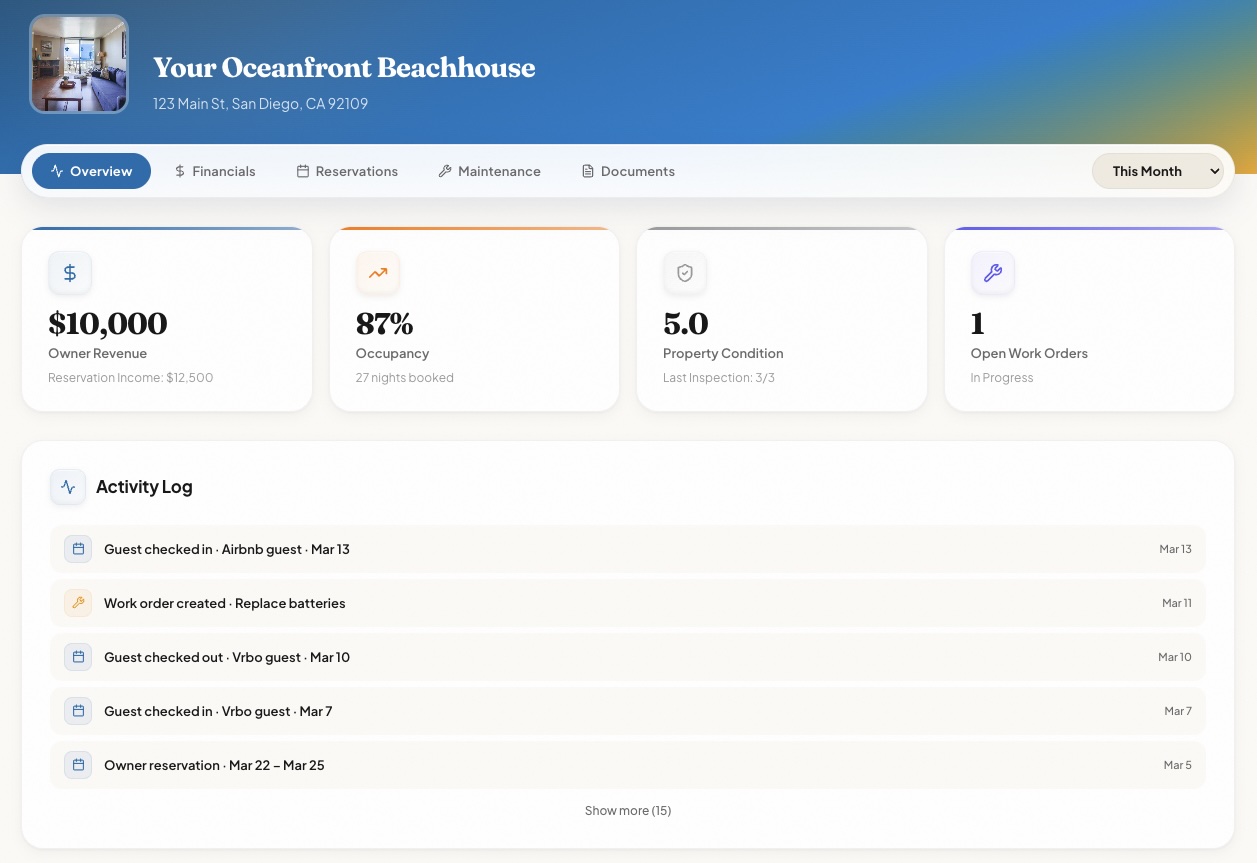1257x863 pixels.
Task: Click the wrench icon on Open Work Orders card
Action: pos(993,272)
